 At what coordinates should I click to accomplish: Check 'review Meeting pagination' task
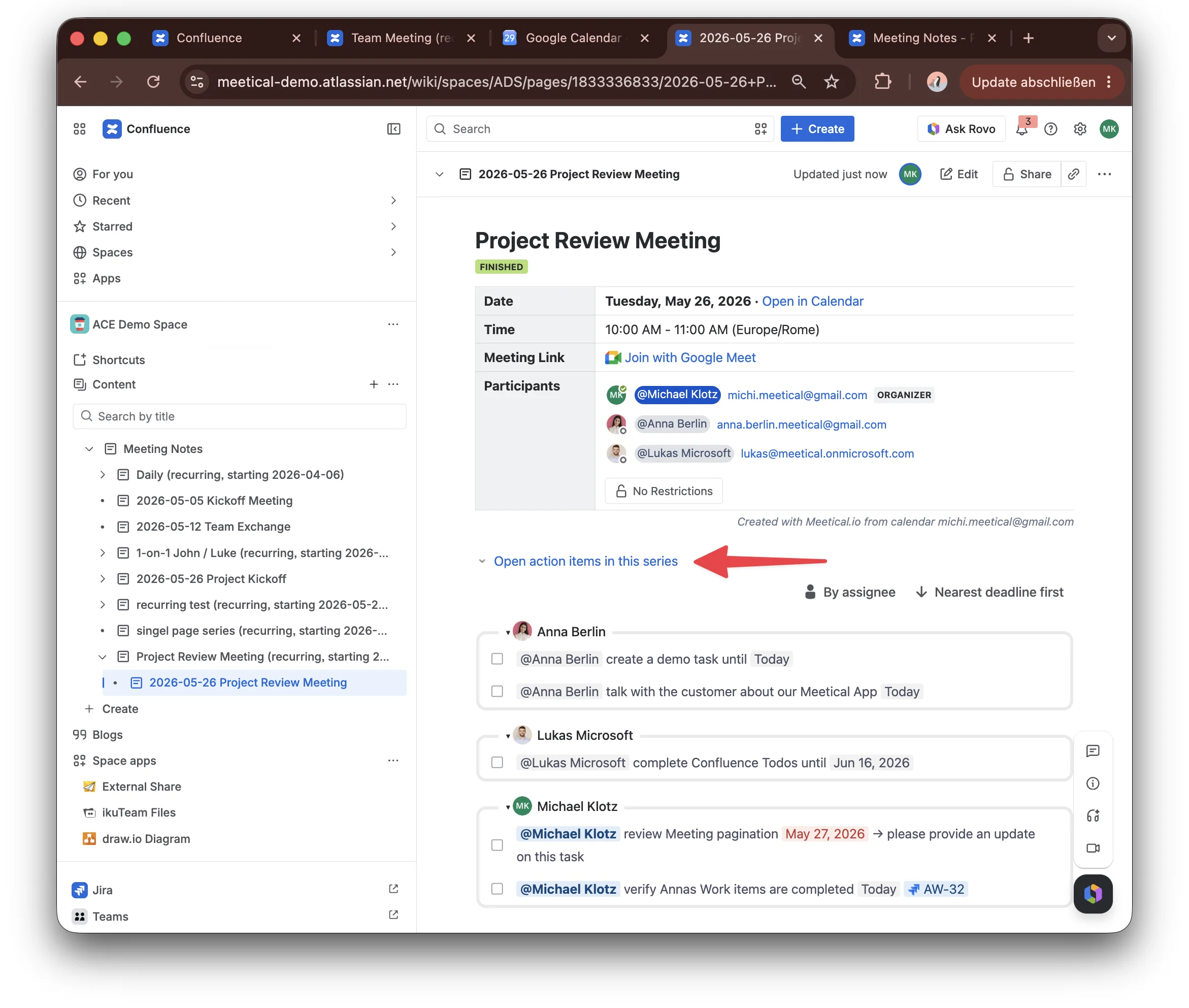tap(497, 845)
